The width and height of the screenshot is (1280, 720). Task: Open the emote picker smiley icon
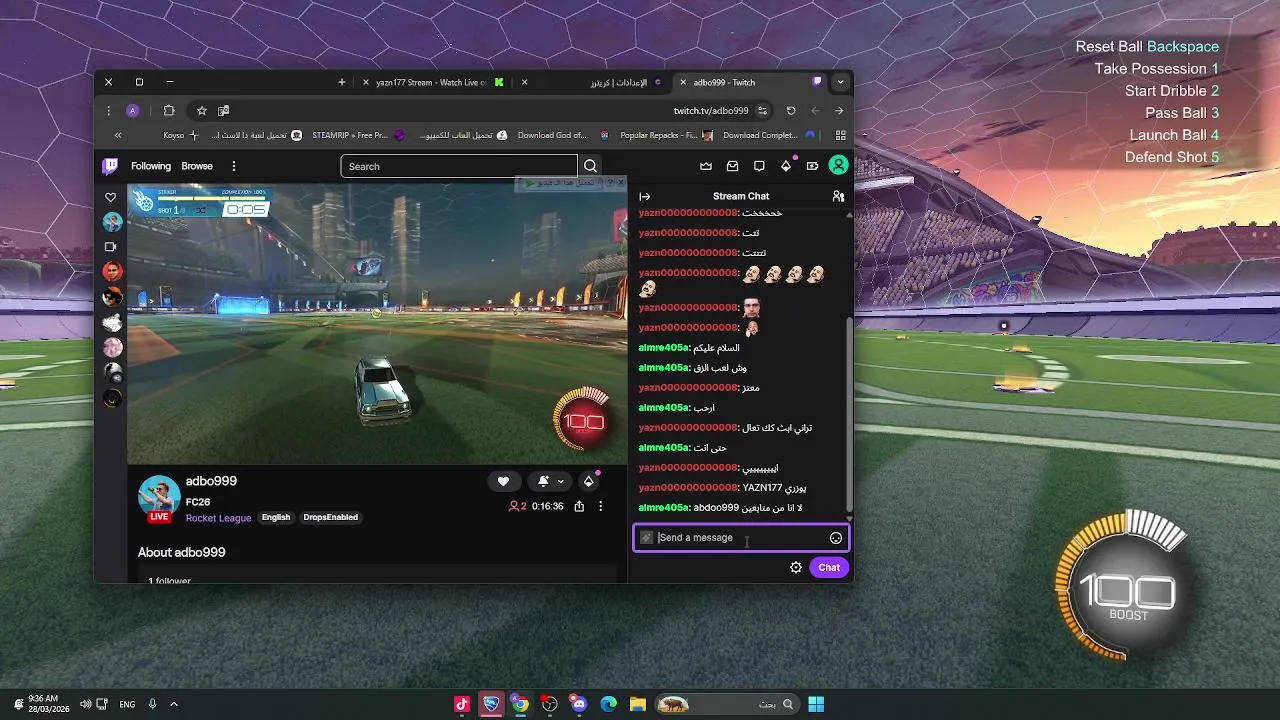(836, 538)
